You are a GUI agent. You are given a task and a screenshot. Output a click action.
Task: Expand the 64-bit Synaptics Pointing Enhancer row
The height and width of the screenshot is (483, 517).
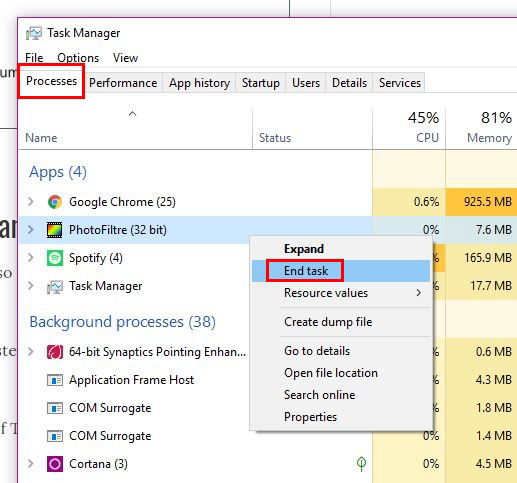coord(31,351)
